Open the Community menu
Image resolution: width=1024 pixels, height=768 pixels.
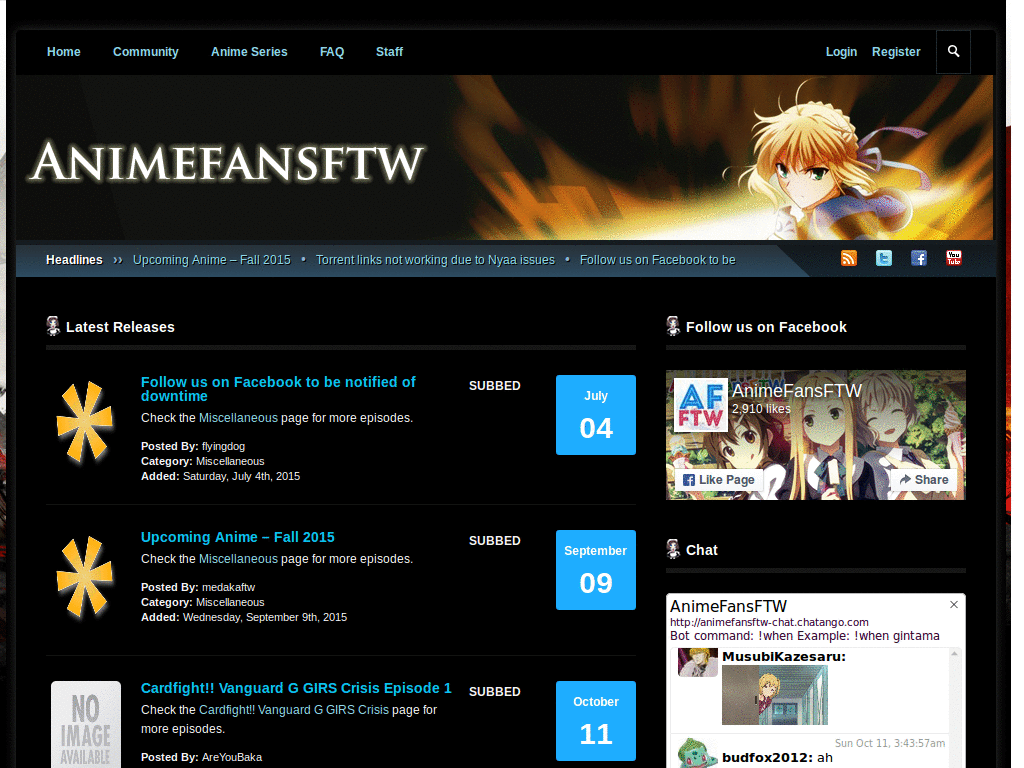146,52
